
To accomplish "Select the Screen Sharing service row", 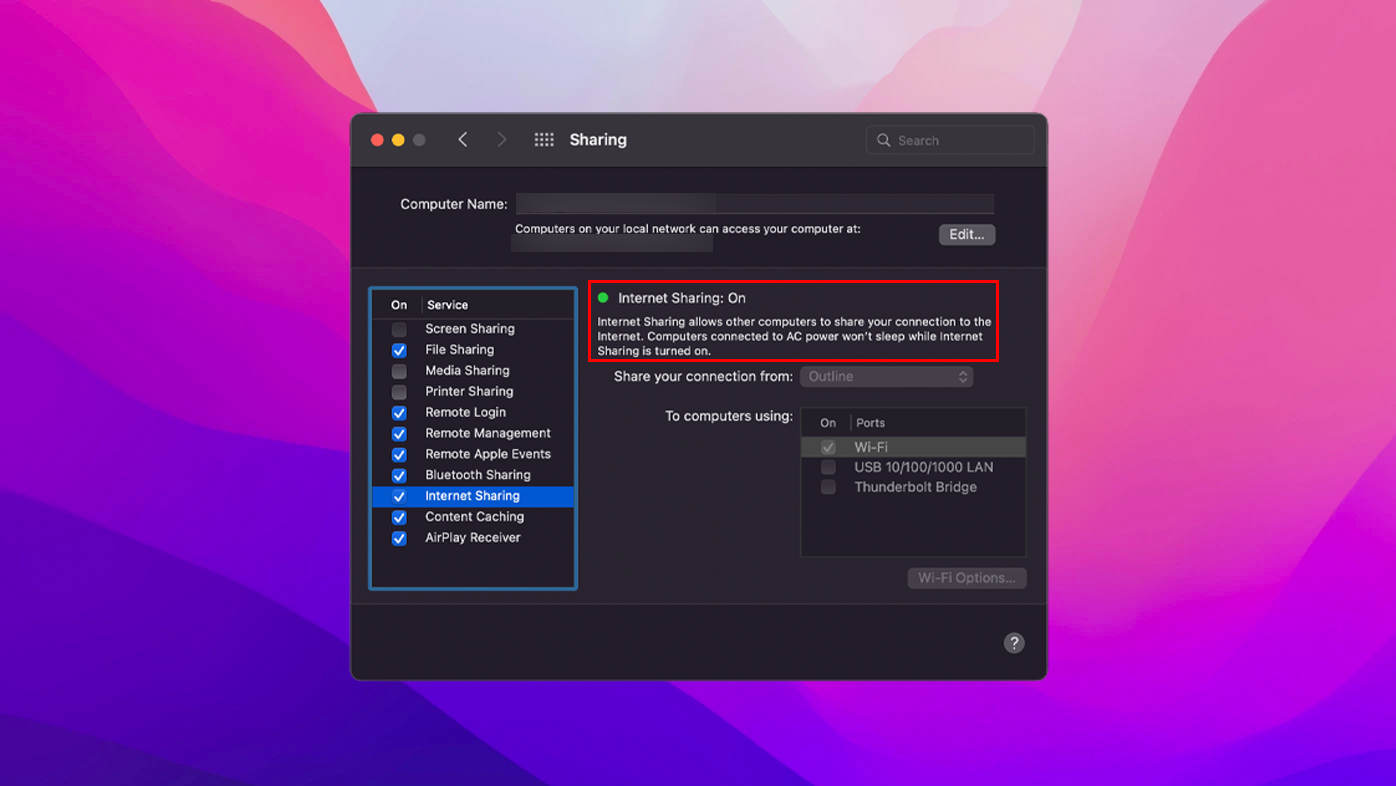I will (473, 329).
